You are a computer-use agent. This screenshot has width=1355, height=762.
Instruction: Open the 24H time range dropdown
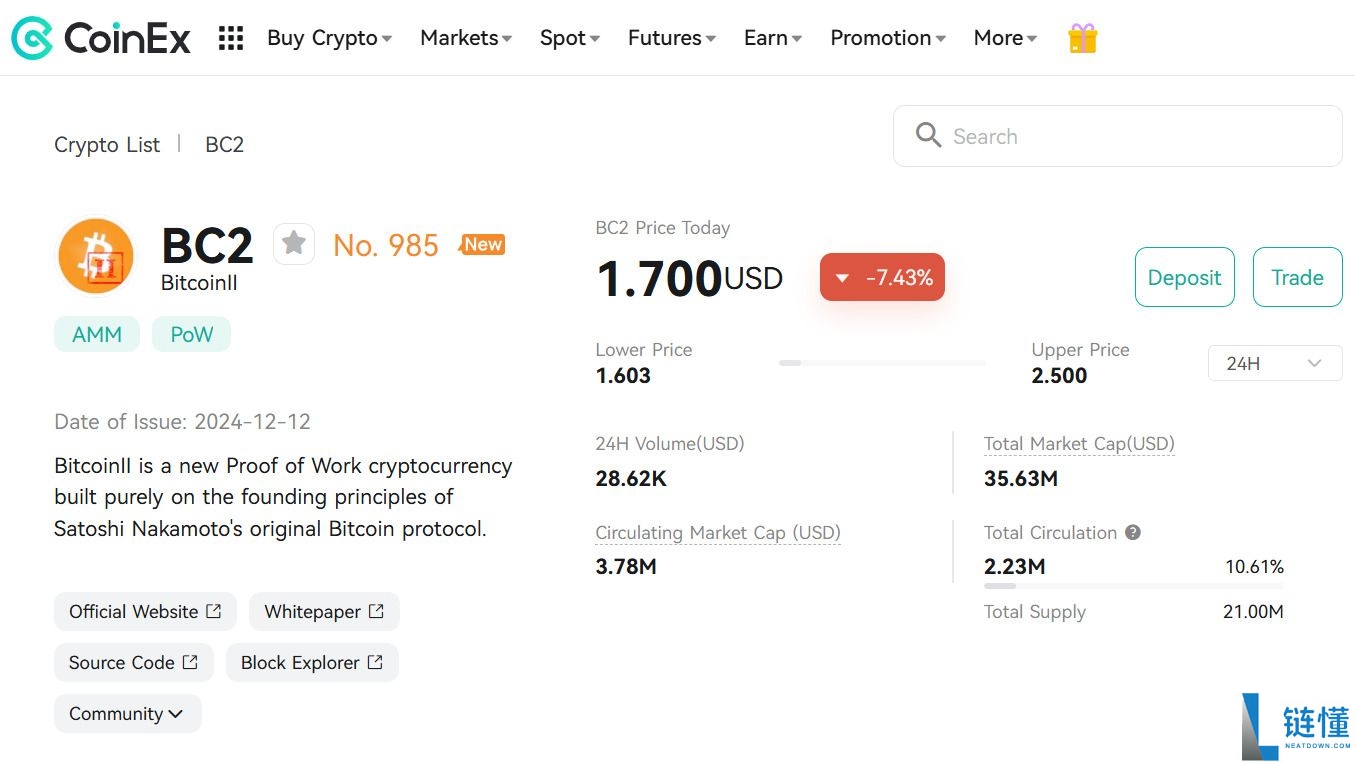[1275, 363]
